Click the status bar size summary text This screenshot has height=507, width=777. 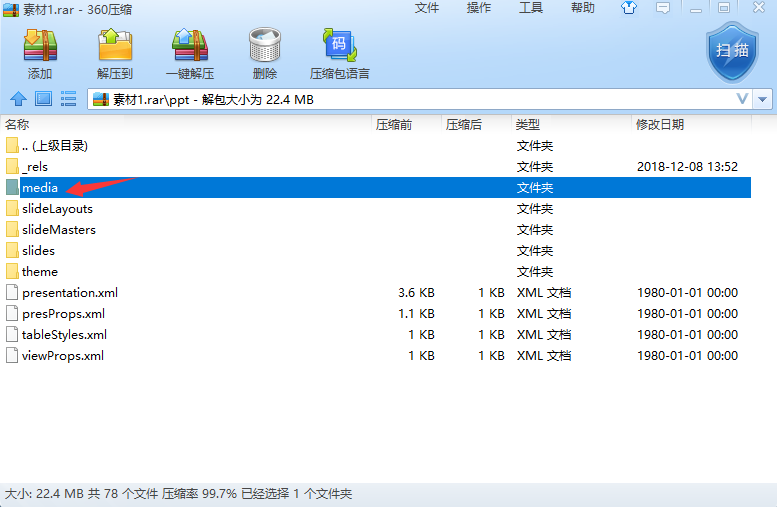(x=178, y=494)
